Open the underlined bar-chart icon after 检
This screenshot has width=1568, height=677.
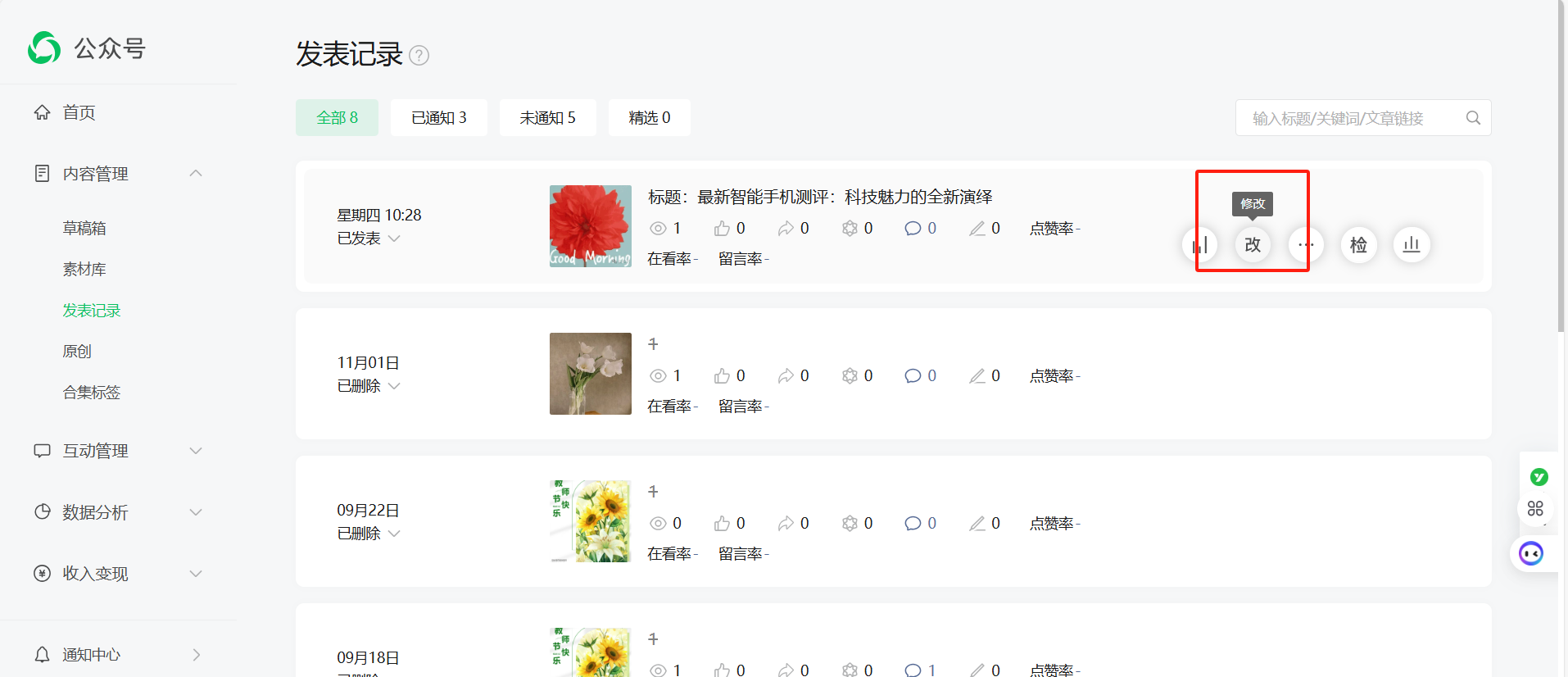coord(1412,244)
